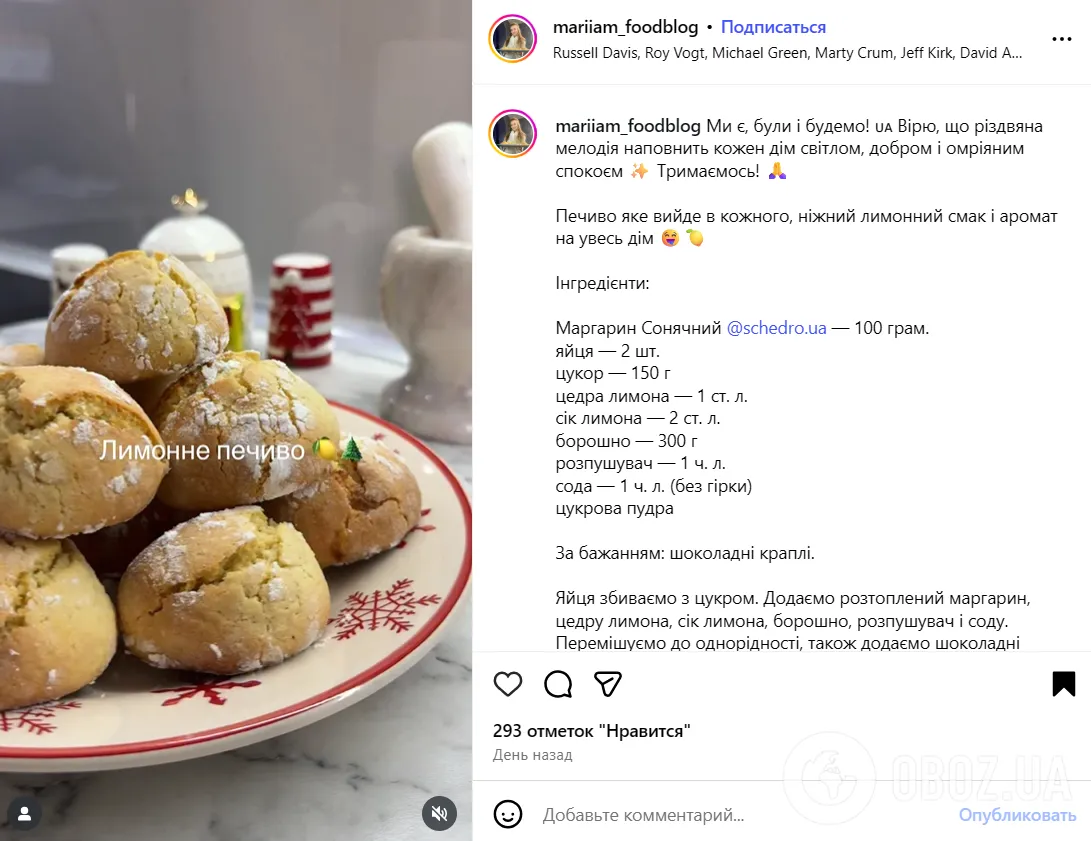Open the three-dot more options menu
This screenshot has height=841, width=1091.
coord(1061,39)
